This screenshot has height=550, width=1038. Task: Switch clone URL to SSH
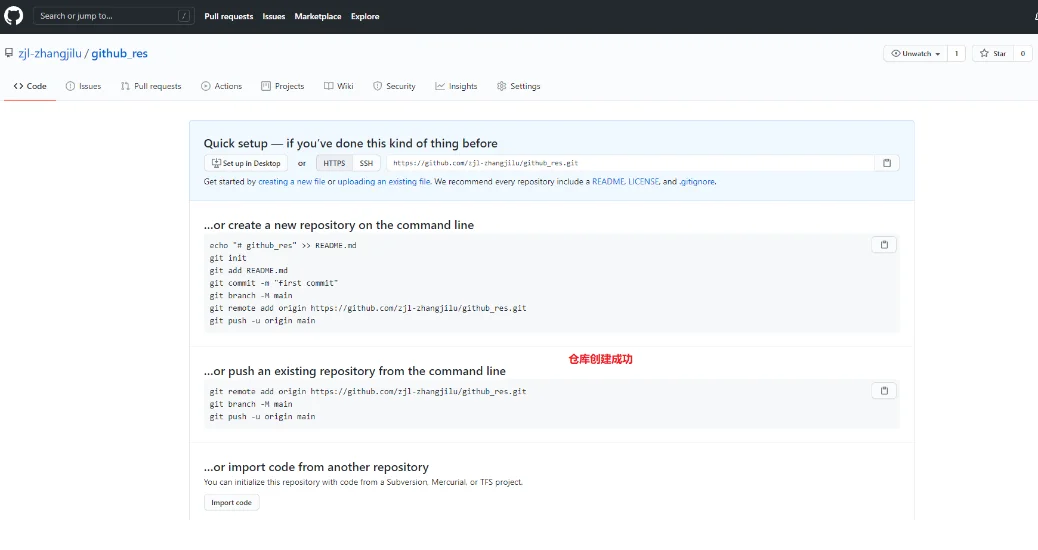[x=366, y=163]
